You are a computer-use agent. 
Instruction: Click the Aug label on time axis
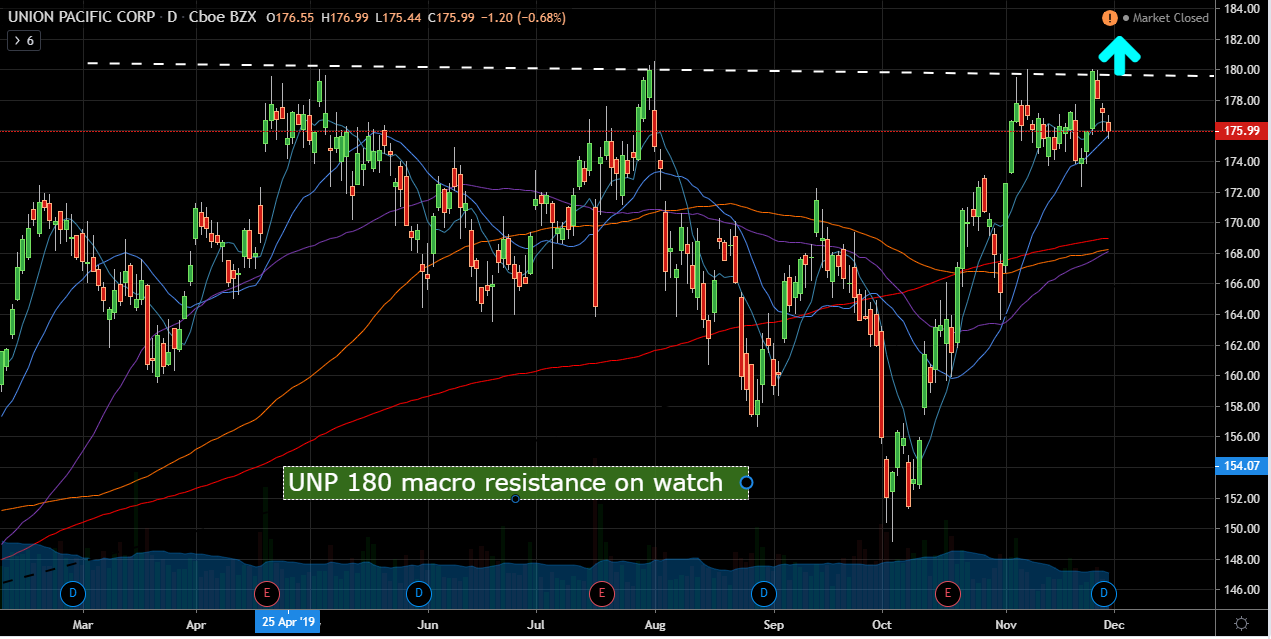point(655,623)
